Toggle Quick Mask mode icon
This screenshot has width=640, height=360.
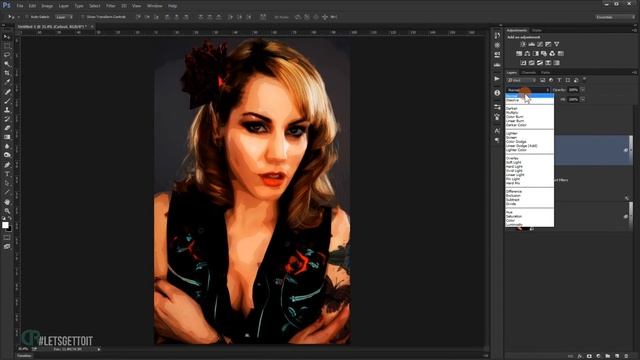tap(7, 238)
